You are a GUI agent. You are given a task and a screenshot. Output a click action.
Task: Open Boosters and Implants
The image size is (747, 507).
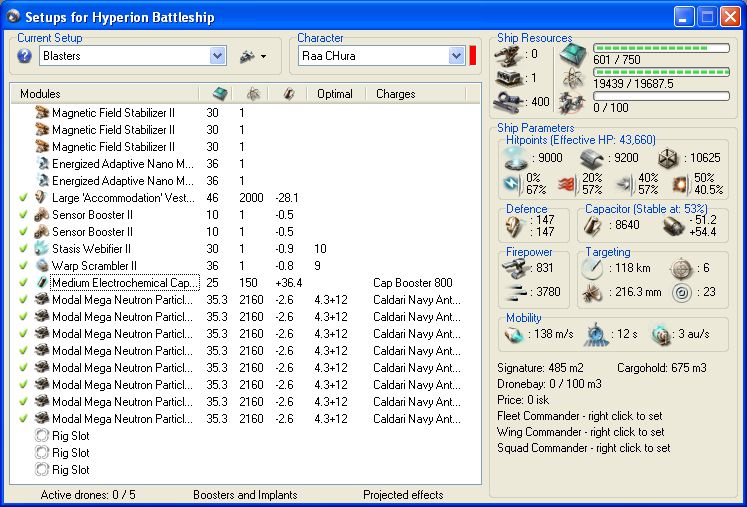point(246,494)
